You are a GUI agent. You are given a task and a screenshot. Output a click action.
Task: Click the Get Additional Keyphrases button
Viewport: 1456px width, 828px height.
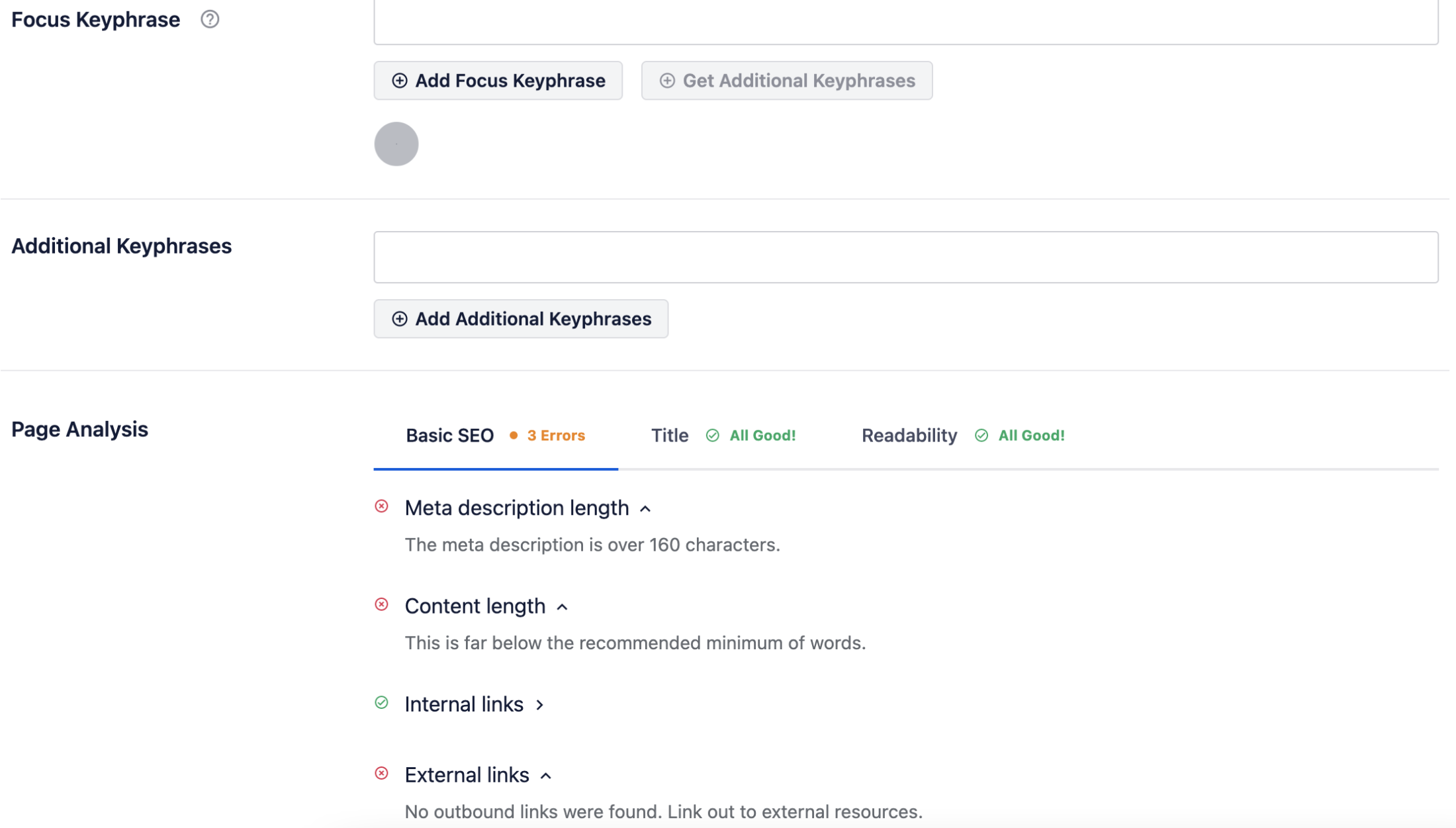tap(786, 81)
